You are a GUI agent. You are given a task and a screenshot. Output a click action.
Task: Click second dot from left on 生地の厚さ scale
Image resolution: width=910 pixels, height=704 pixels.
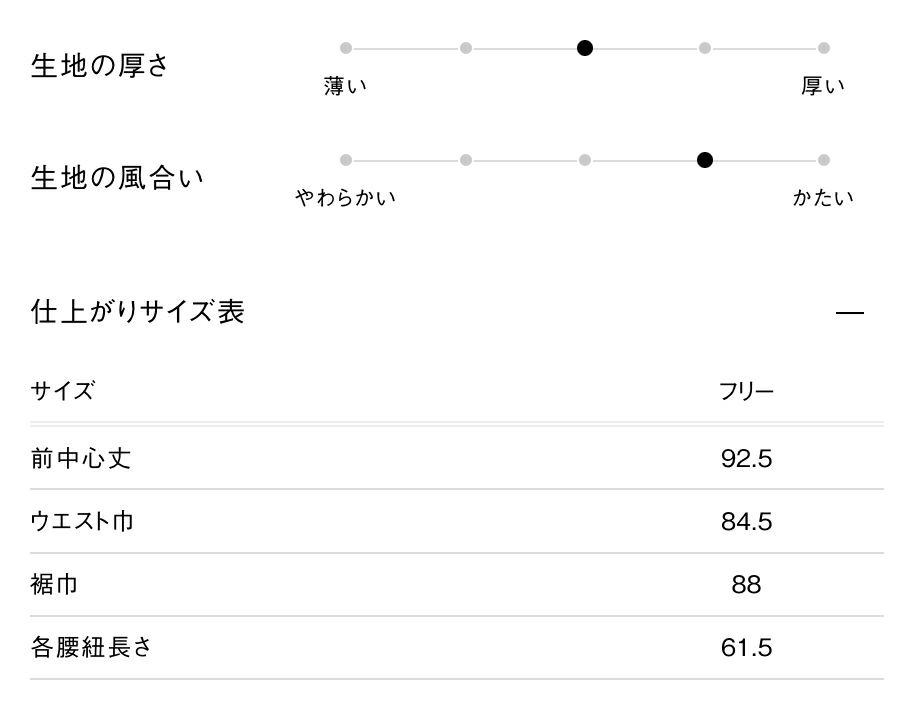coord(466,48)
